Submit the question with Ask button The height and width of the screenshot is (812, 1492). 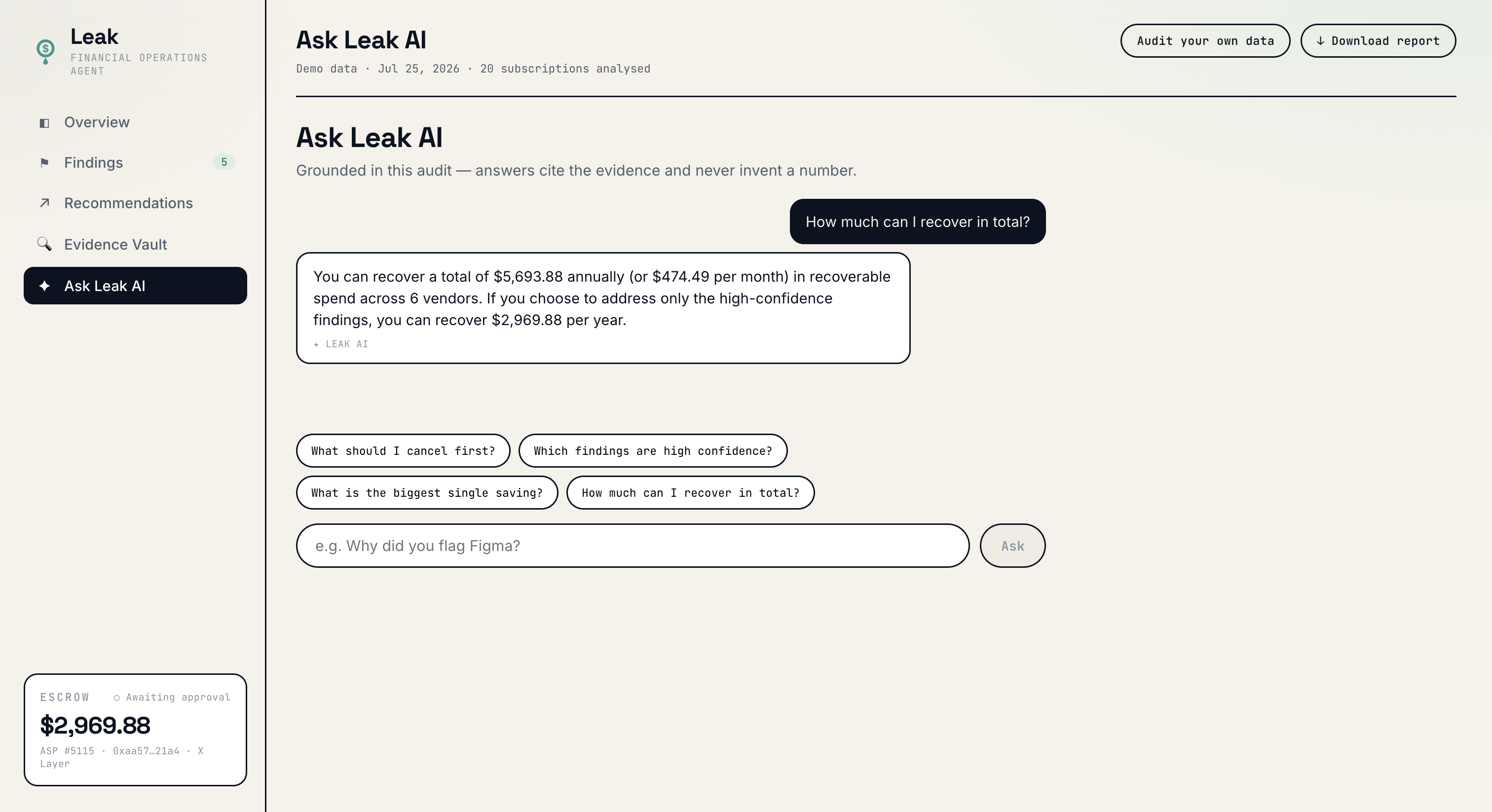tap(1012, 546)
